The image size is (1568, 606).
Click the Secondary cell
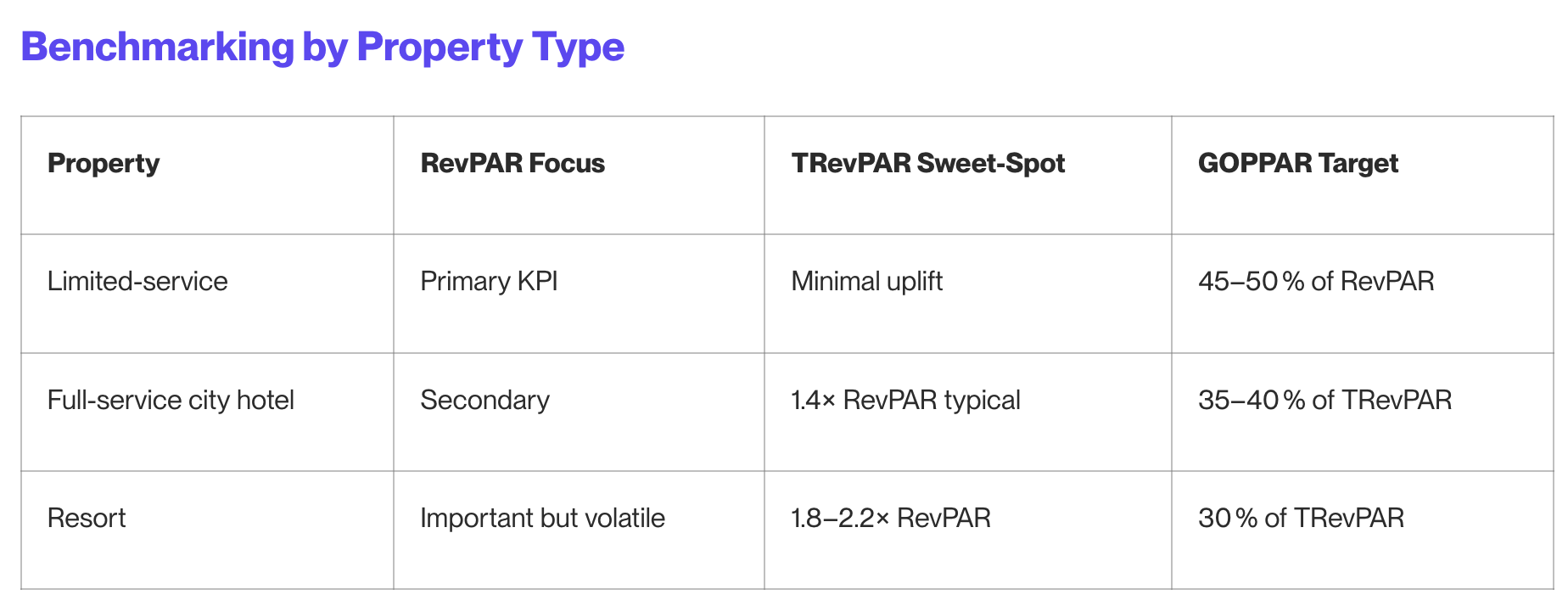[x=484, y=400]
